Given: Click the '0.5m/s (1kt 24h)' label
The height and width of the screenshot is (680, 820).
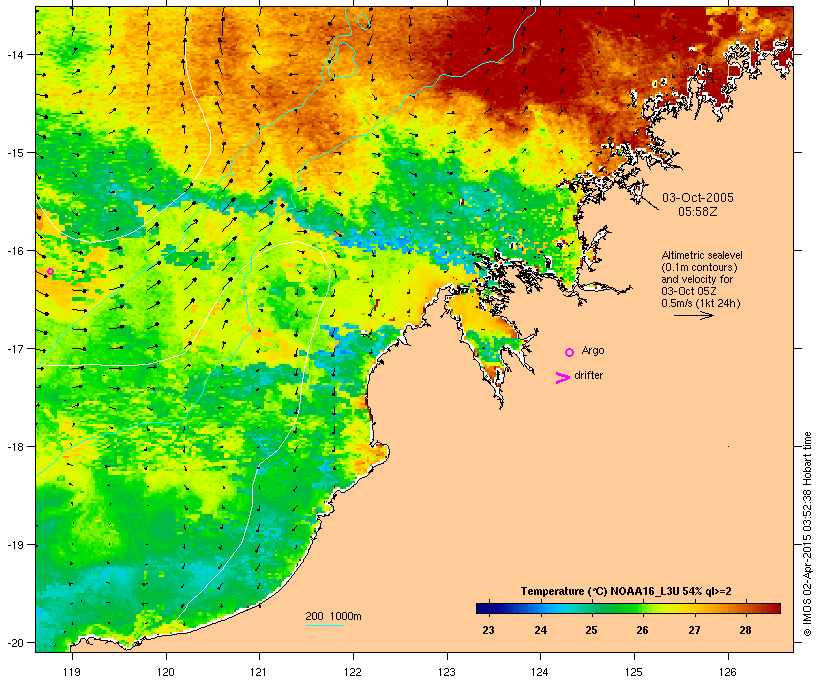Looking at the screenshot, I should tap(701, 303).
